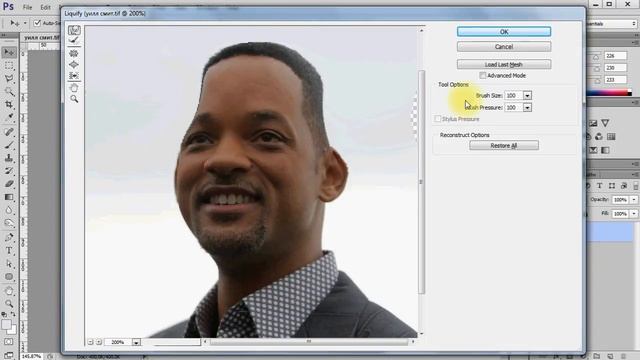Pick the Clone Stamp tool
The height and width of the screenshot is (360, 640).
pos(9,158)
